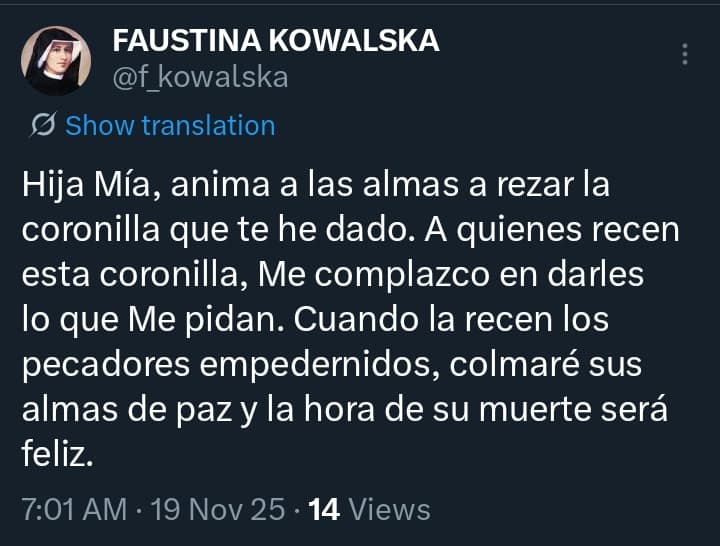This screenshot has height=546, width=720.
Task: Click the 19 Nov 25 date
Action: 217,509
